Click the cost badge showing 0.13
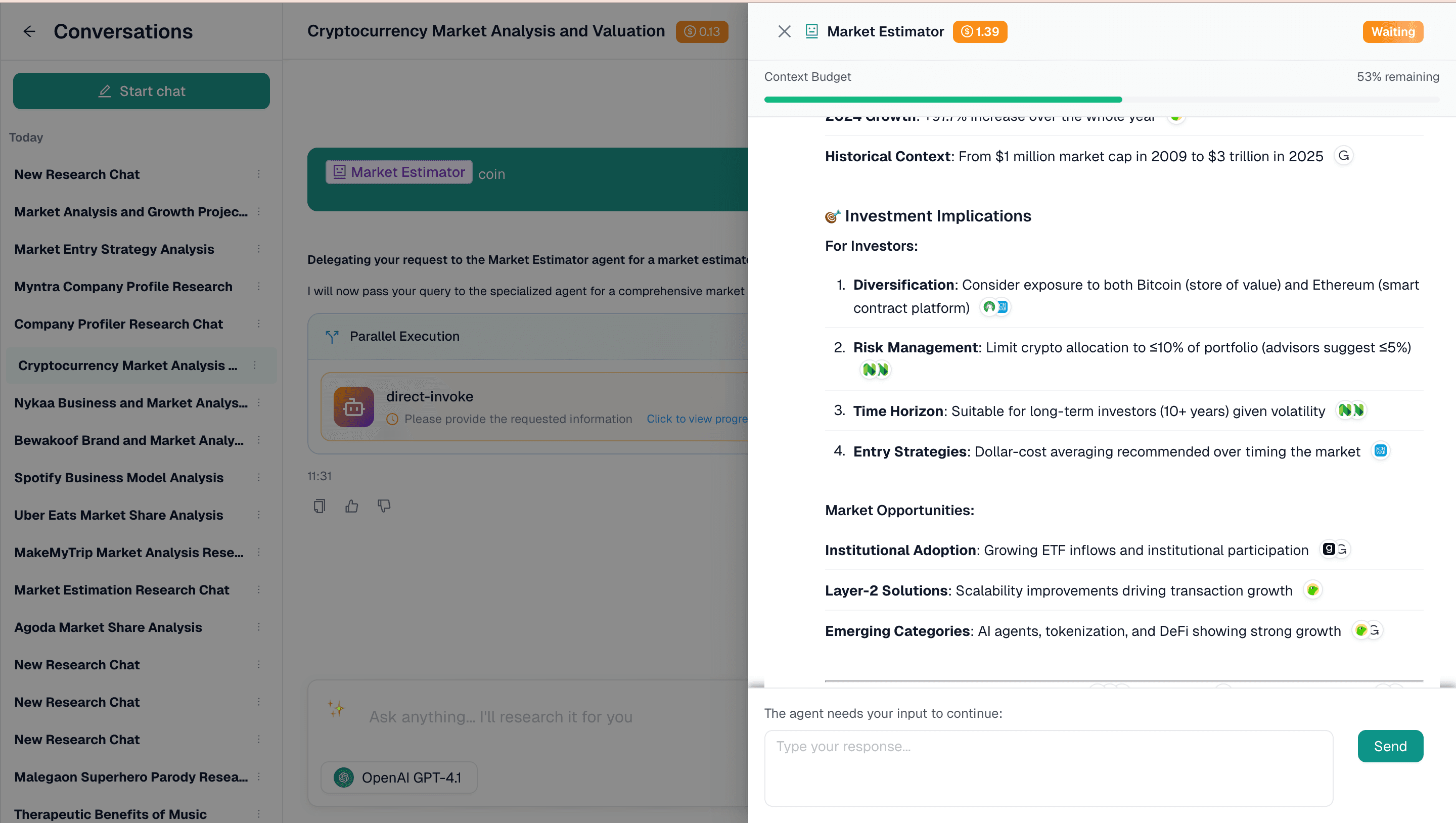Image resolution: width=1456 pixels, height=823 pixels. (701, 32)
